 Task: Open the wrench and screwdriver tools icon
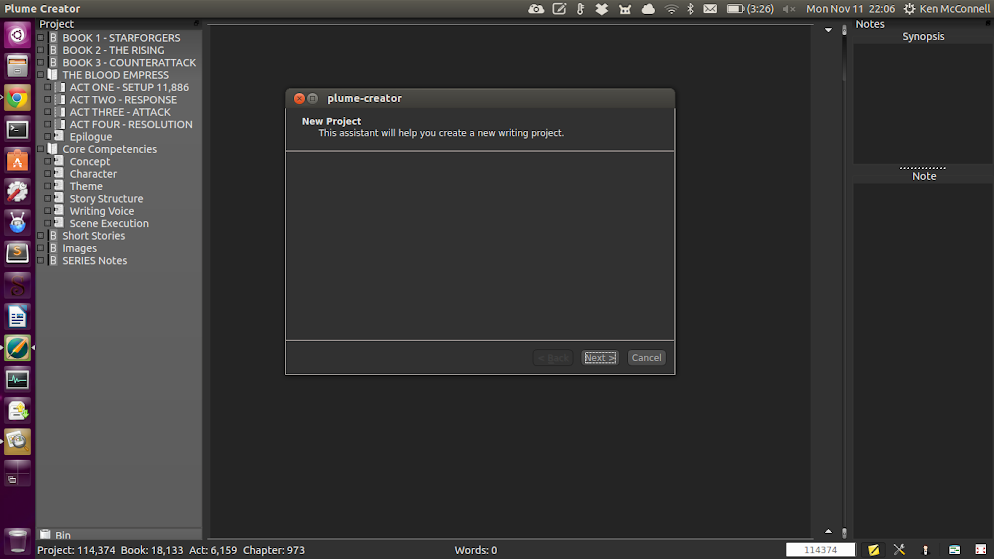pos(899,550)
